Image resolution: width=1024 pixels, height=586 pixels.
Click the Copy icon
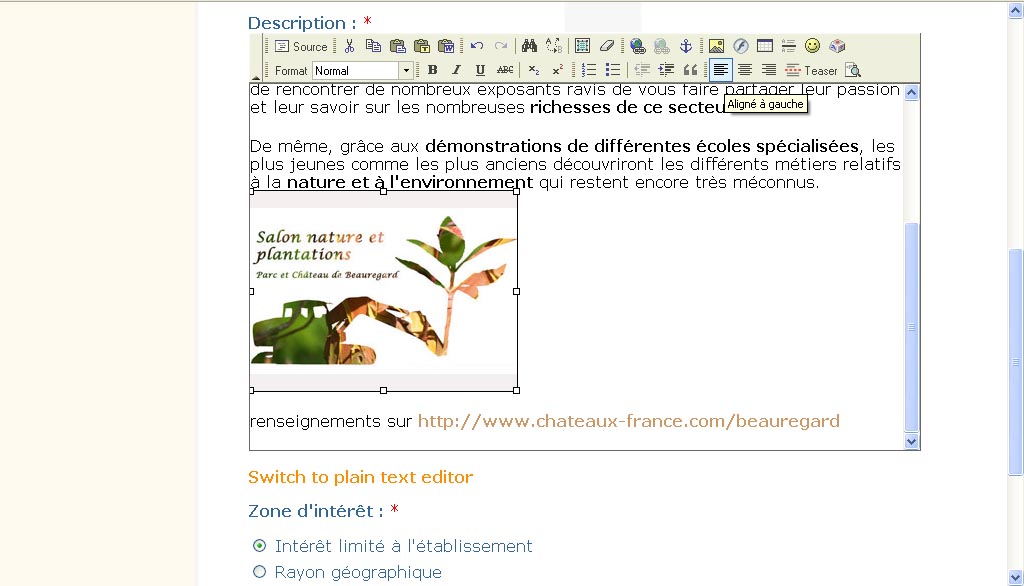coord(373,46)
